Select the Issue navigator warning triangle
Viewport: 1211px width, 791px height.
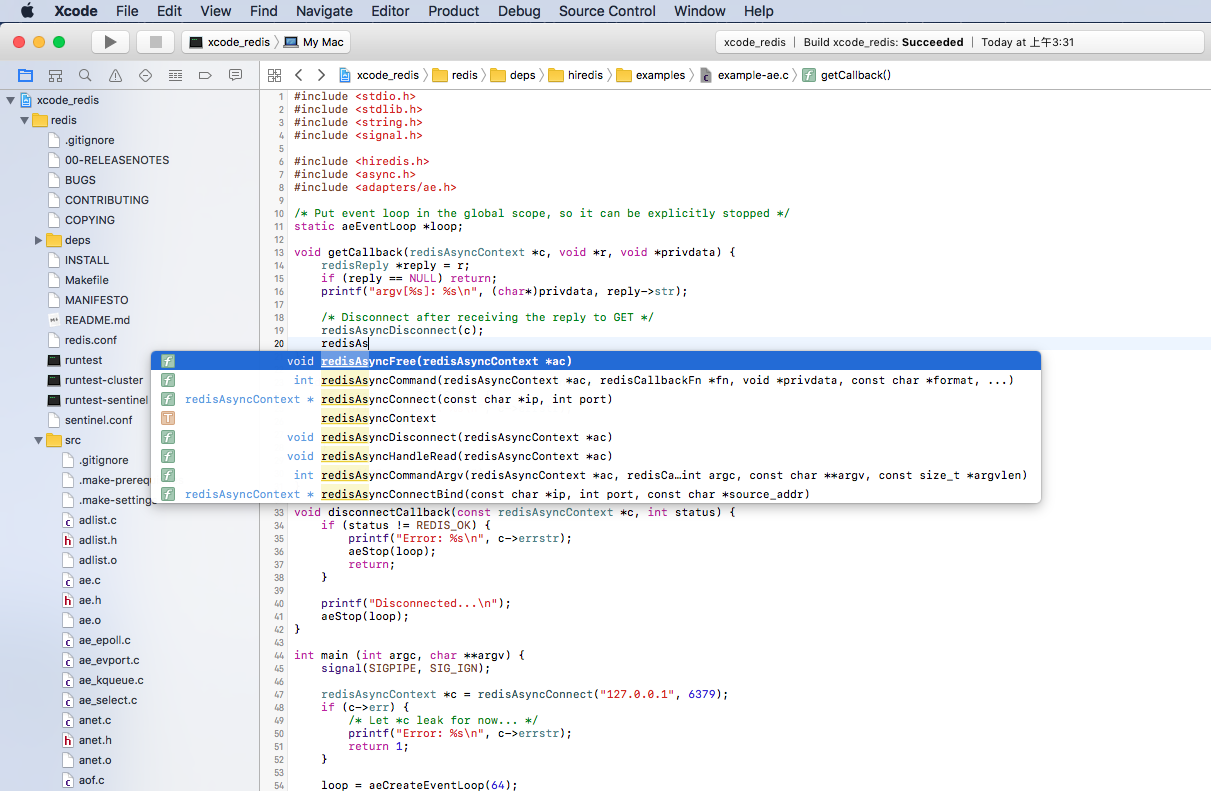pyautogui.click(x=116, y=74)
